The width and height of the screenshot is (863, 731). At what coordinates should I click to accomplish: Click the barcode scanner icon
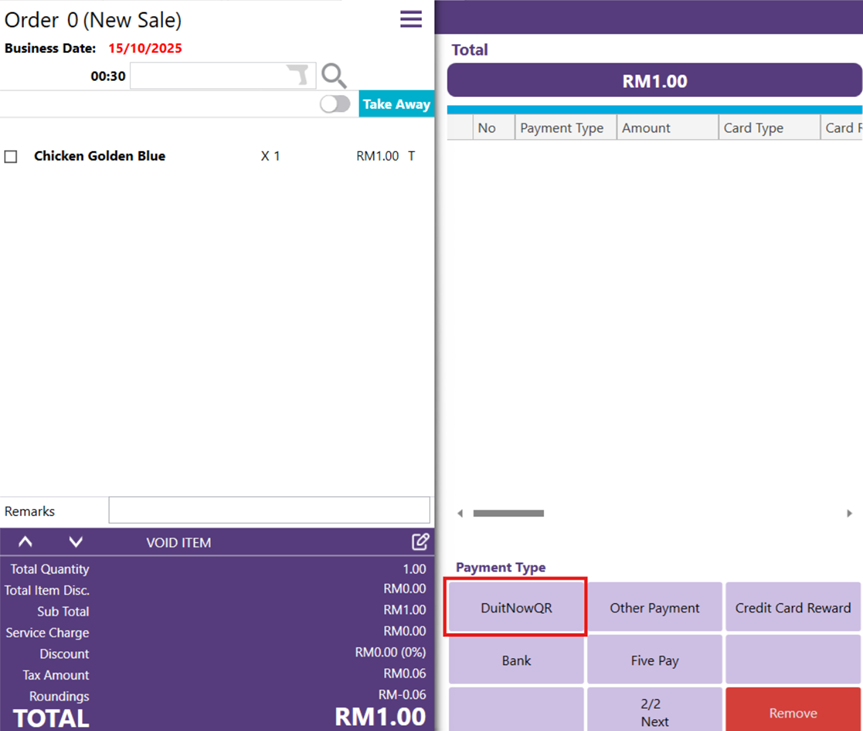[299, 76]
